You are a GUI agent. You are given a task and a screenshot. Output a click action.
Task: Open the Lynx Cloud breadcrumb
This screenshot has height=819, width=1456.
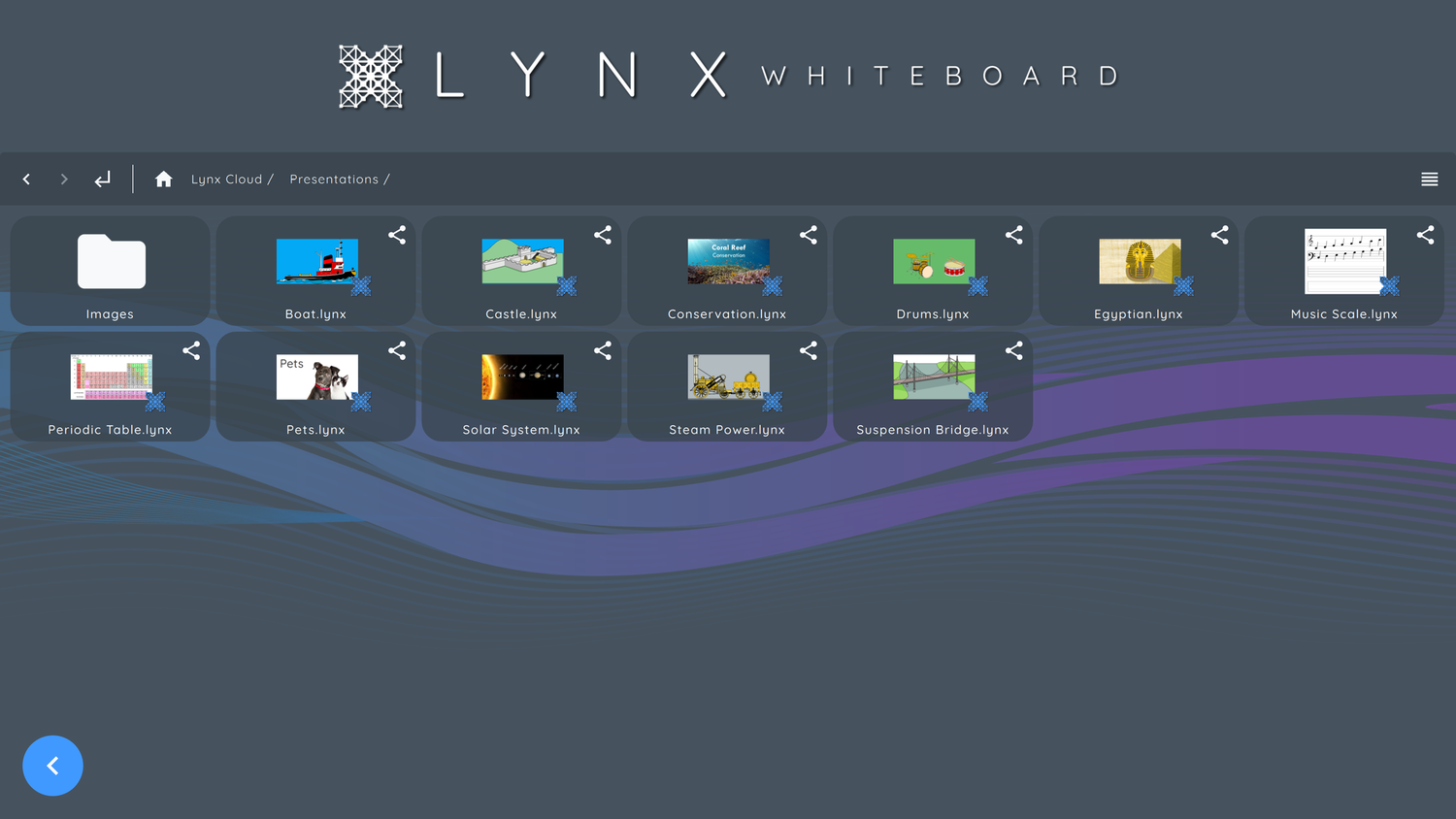[x=227, y=179]
